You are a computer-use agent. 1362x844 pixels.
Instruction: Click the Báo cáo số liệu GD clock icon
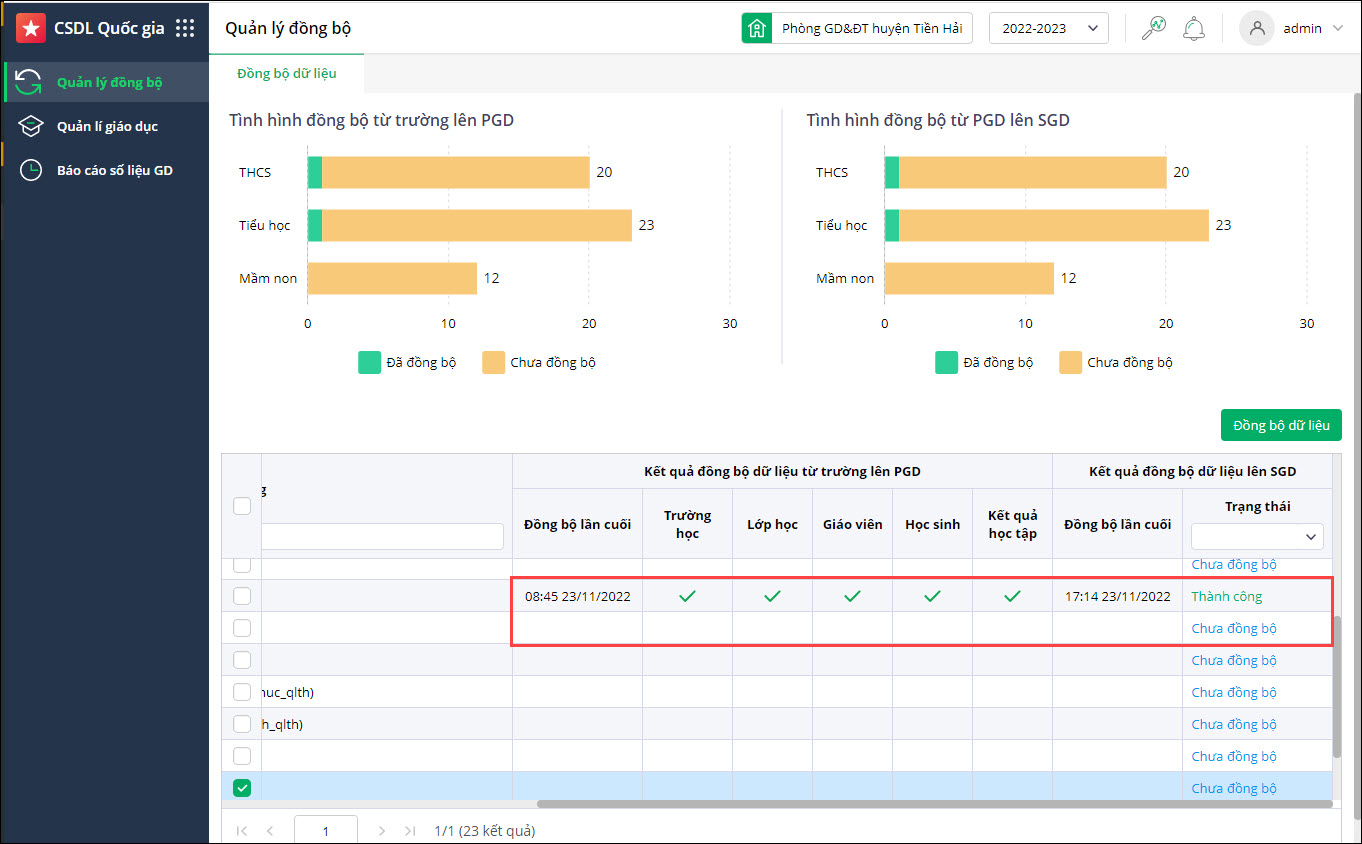[31, 170]
